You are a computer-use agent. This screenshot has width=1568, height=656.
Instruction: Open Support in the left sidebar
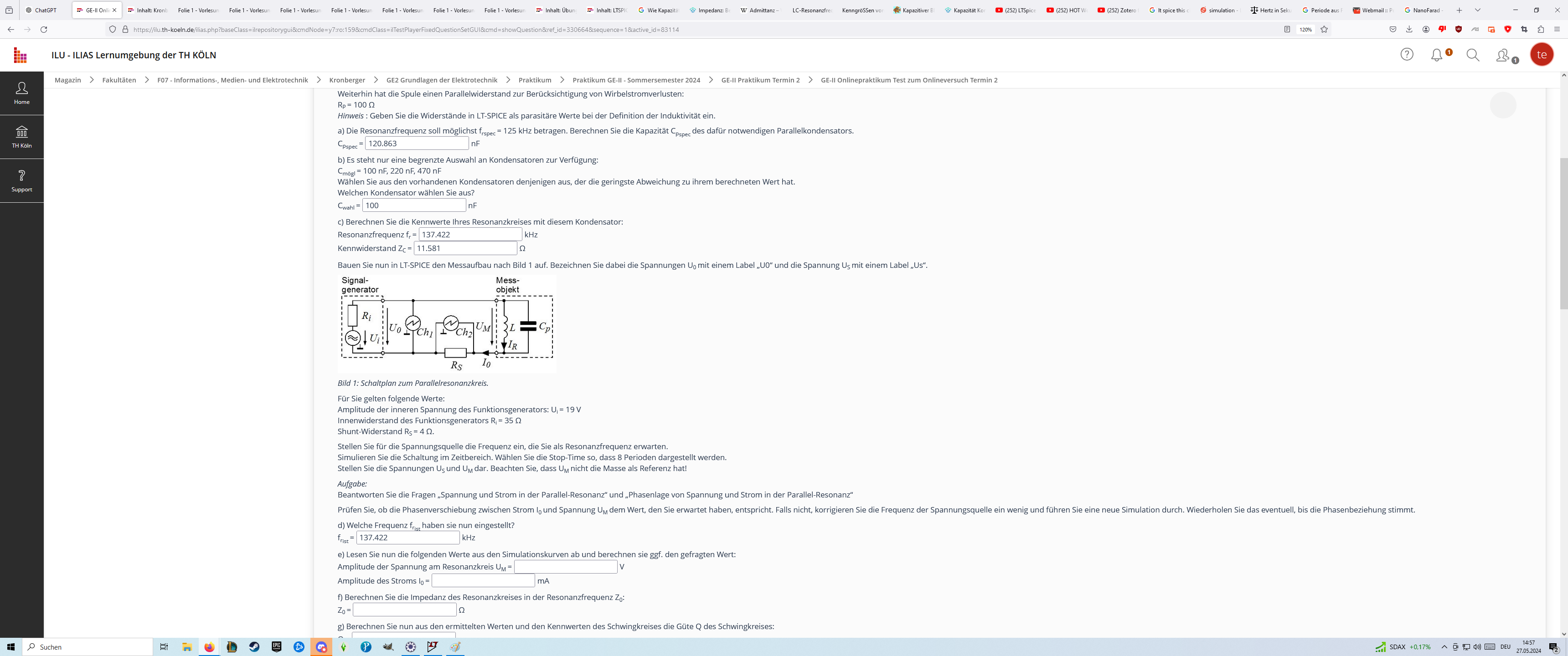coord(22,181)
